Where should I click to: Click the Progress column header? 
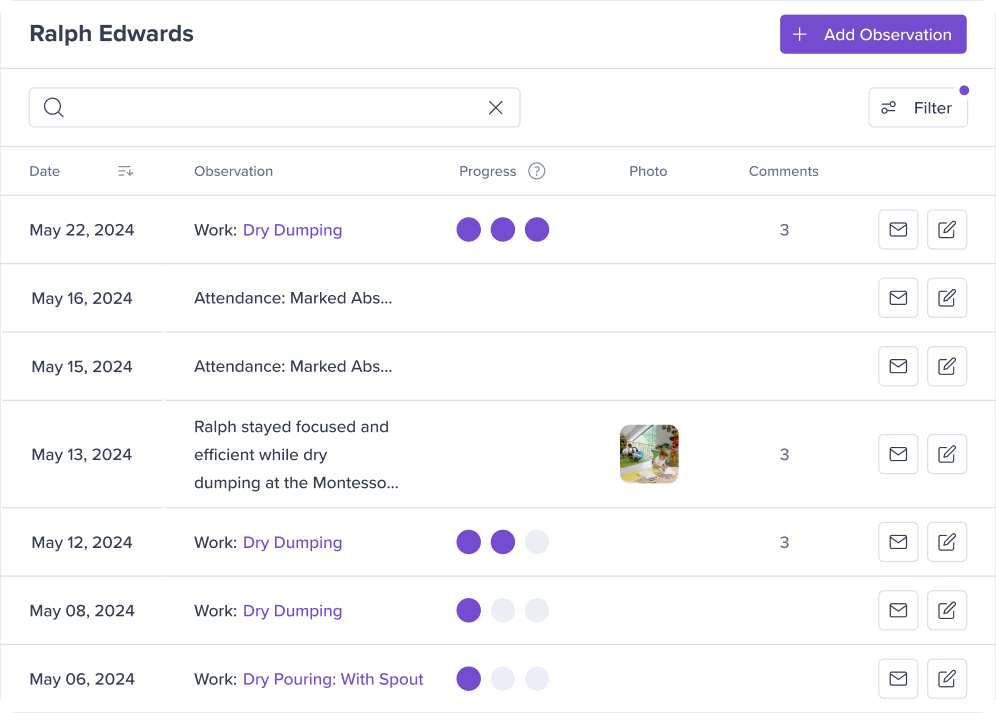pos(487,172)
